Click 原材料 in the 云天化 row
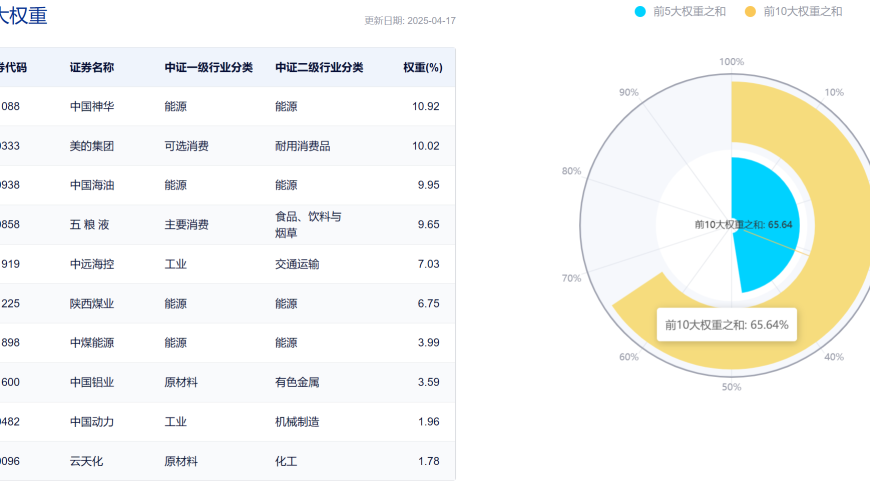 [181, 461]
